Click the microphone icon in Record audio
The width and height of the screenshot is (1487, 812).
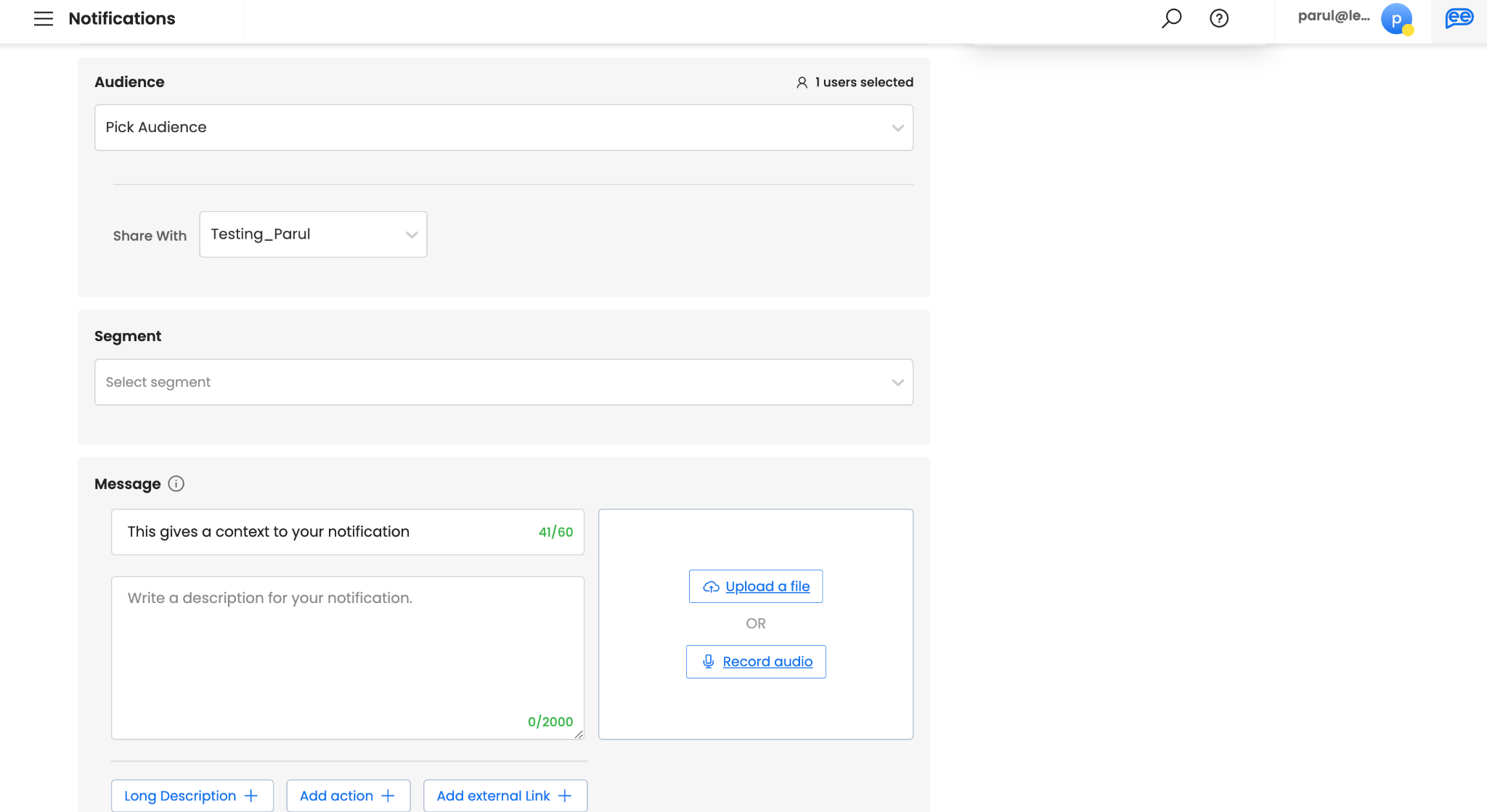708,662
